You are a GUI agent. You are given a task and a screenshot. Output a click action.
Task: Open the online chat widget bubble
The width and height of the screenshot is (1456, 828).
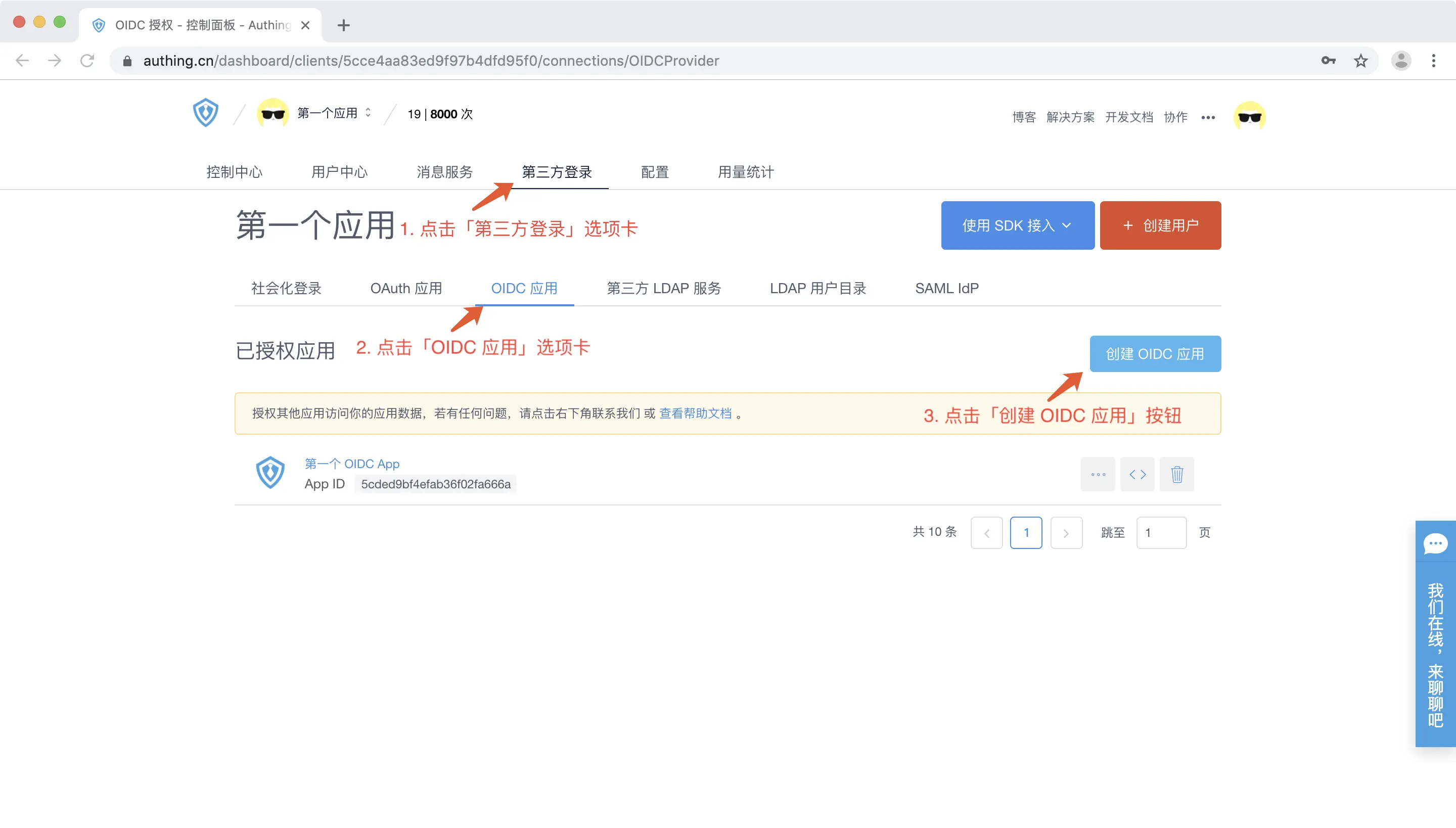pos(1435,544)
